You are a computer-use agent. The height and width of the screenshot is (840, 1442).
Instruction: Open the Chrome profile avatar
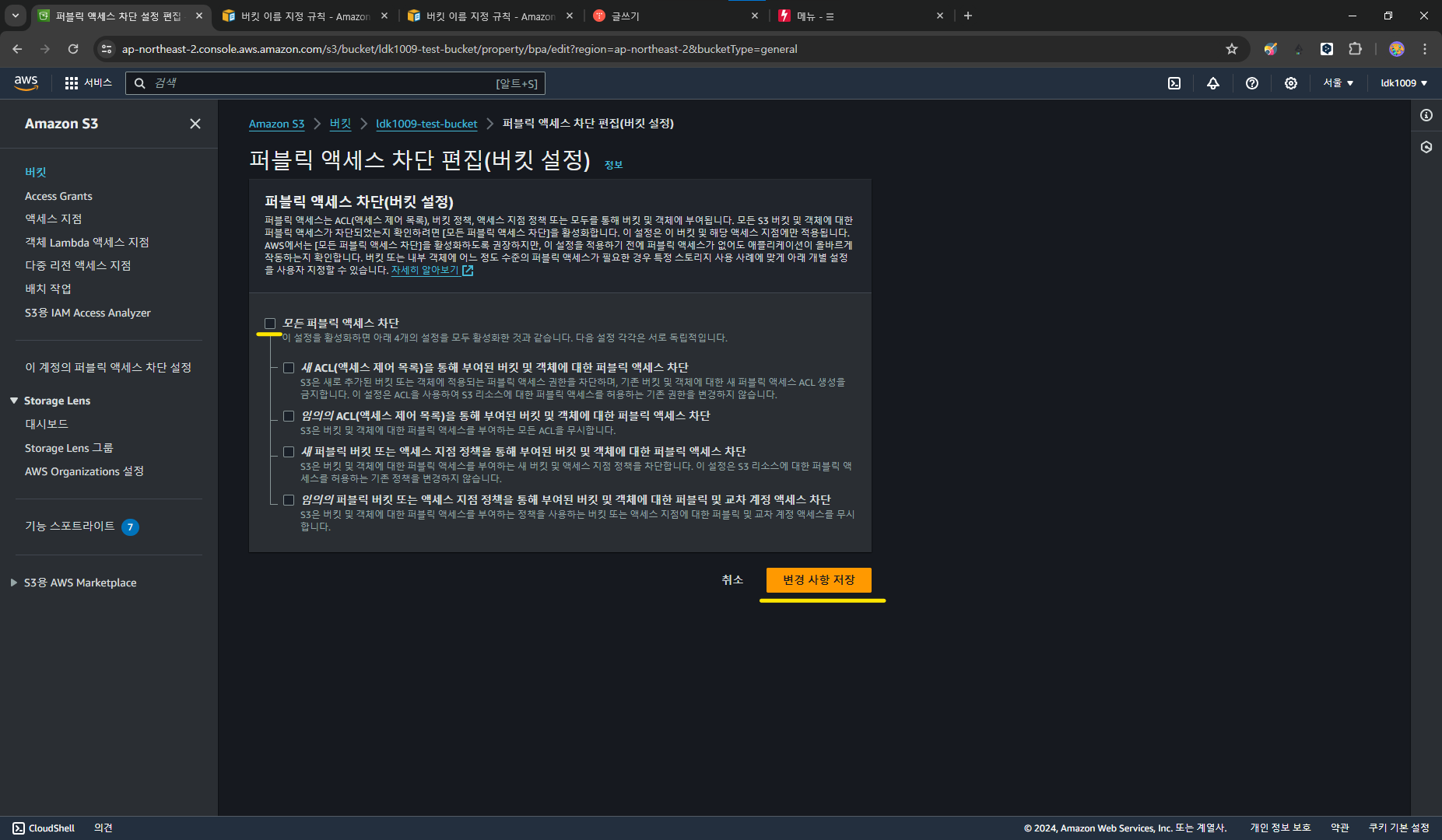coord(1397,49)
